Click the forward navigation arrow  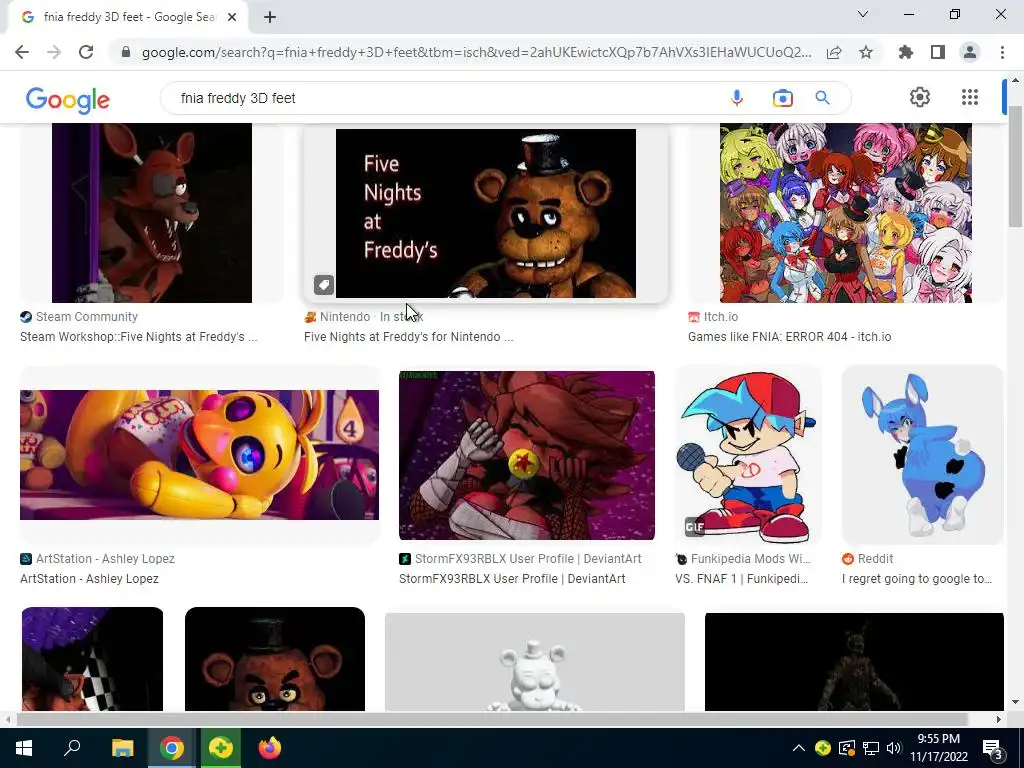54,52
